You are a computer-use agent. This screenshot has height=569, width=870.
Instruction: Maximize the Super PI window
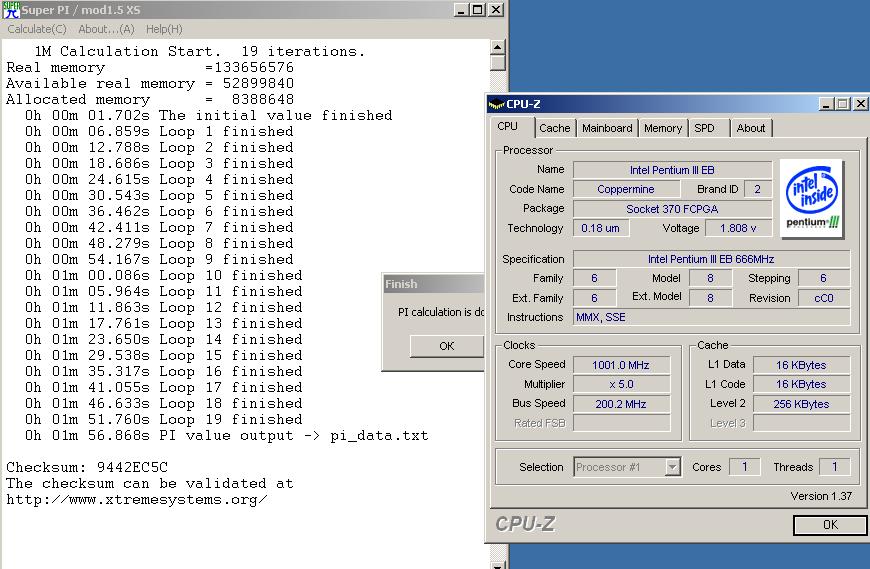477,10
